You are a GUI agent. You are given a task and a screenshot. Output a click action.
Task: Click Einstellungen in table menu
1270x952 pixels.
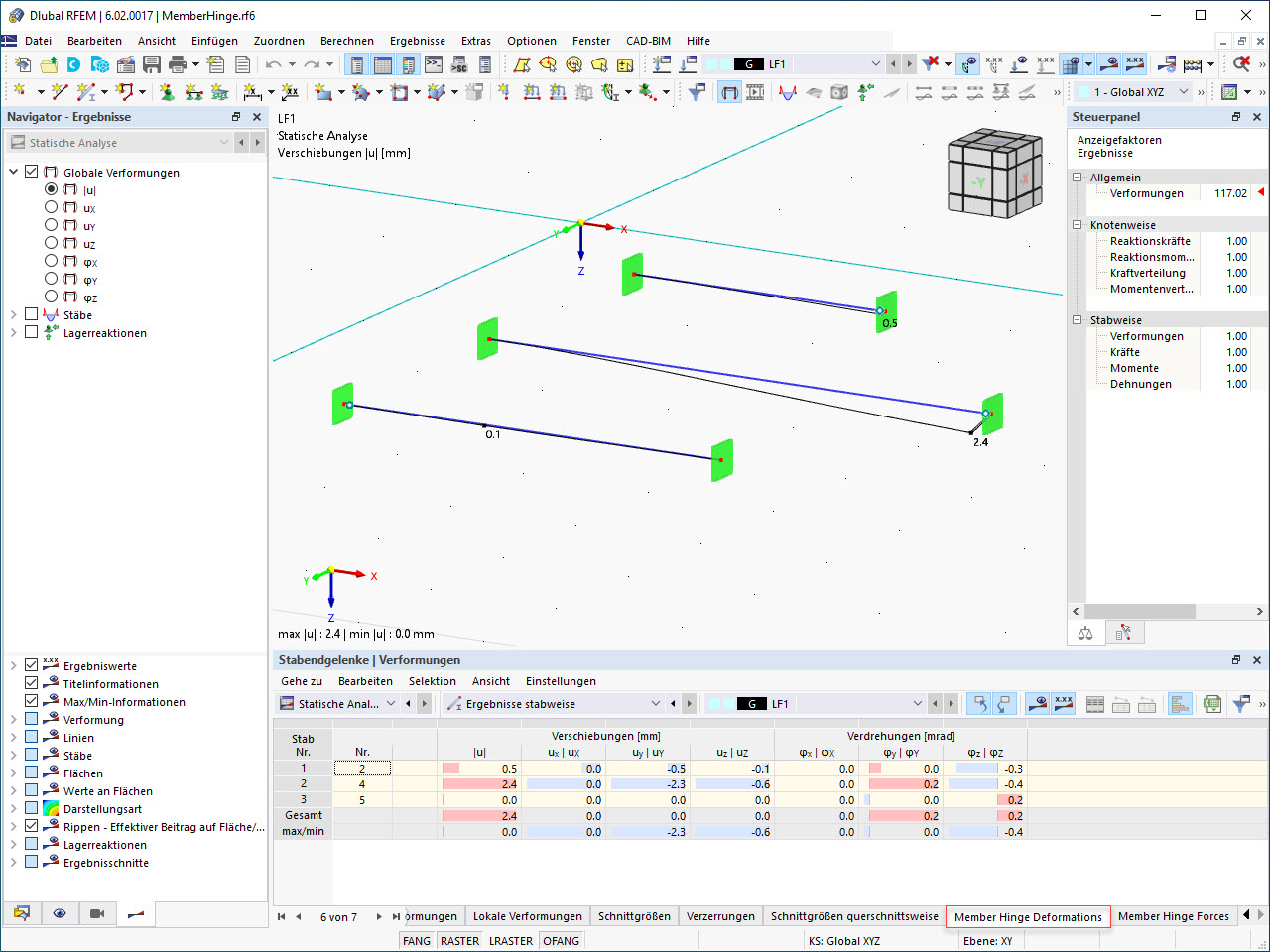coord(561,681)
